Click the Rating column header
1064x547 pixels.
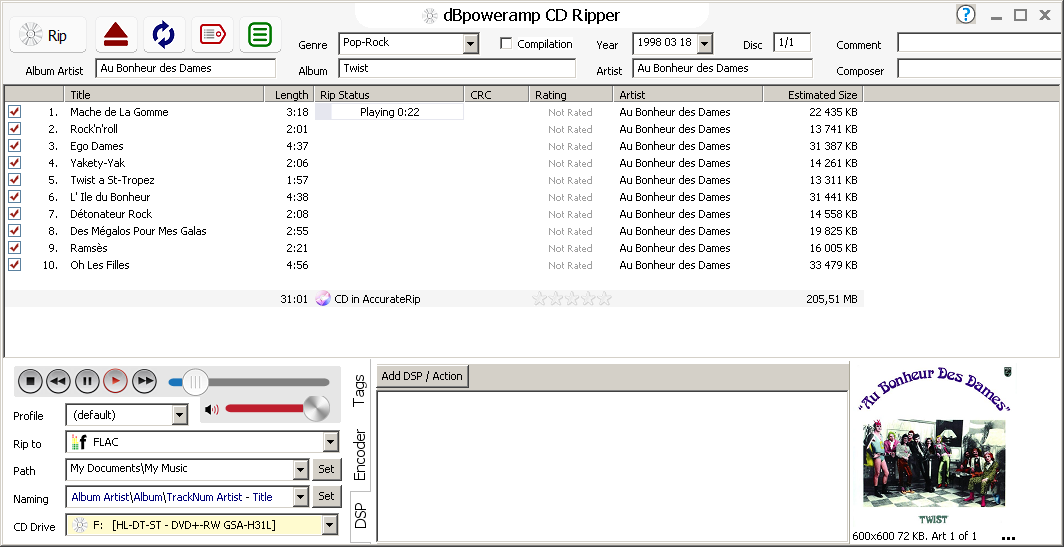(571, 94)
